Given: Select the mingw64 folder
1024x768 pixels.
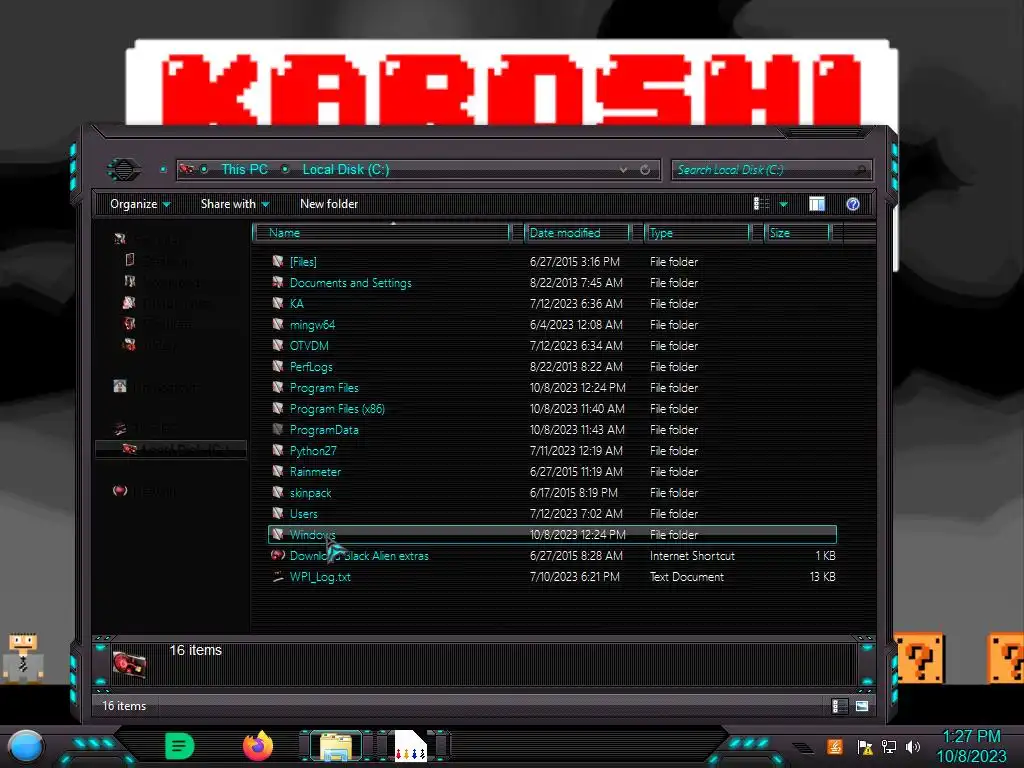Looking at the screenshot, I should (x=312, y=325).
